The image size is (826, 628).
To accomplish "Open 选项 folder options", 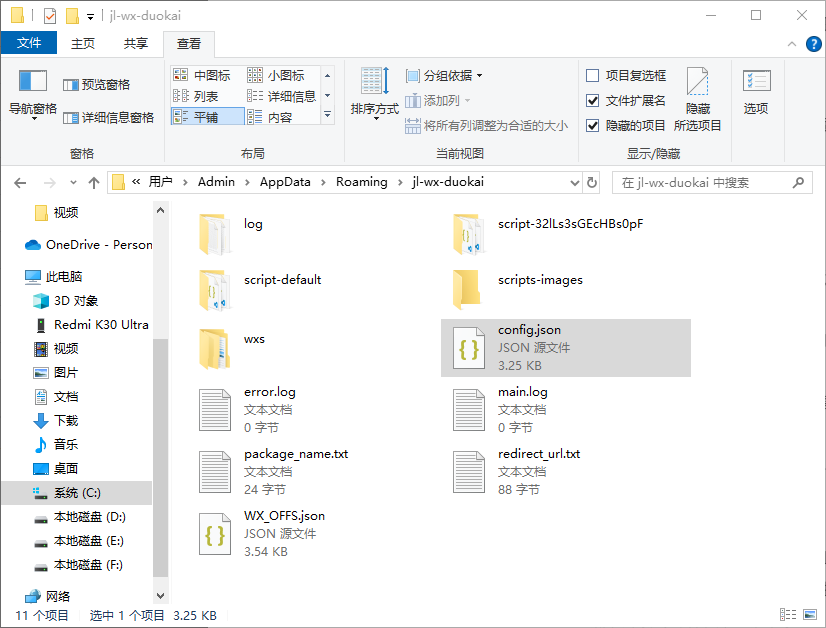I will coord(755,90).
